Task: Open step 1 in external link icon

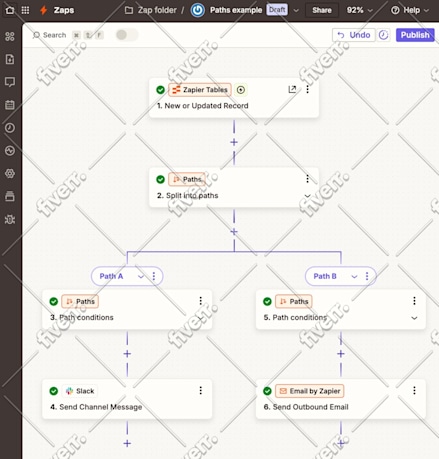Action: (292, 89)
